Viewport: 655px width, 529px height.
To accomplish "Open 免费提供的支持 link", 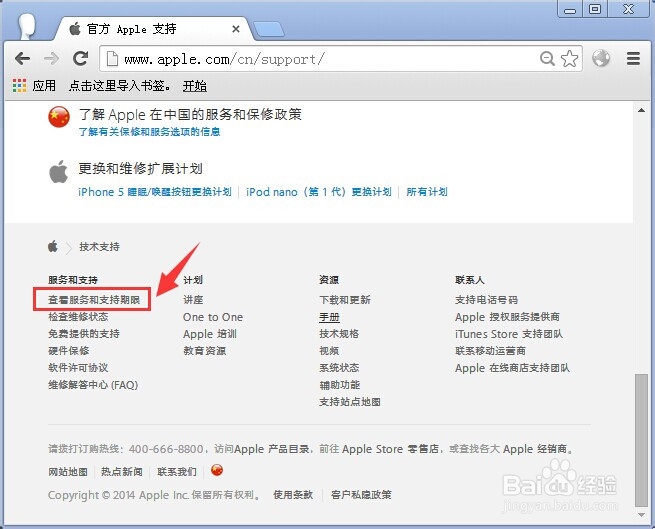I will click(84, 334).
